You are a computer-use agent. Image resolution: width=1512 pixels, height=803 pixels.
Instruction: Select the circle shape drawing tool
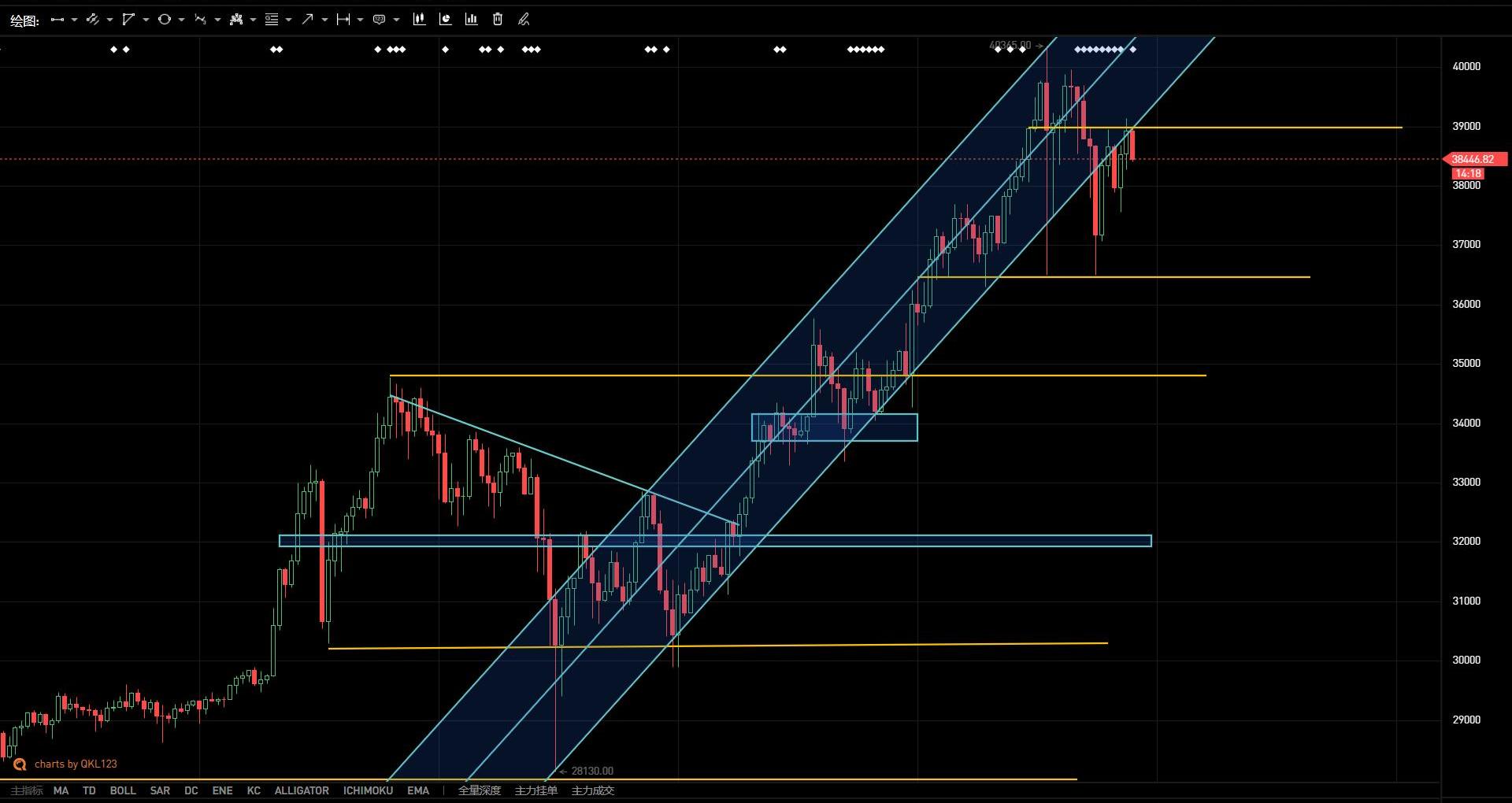(x=164, y=20)
